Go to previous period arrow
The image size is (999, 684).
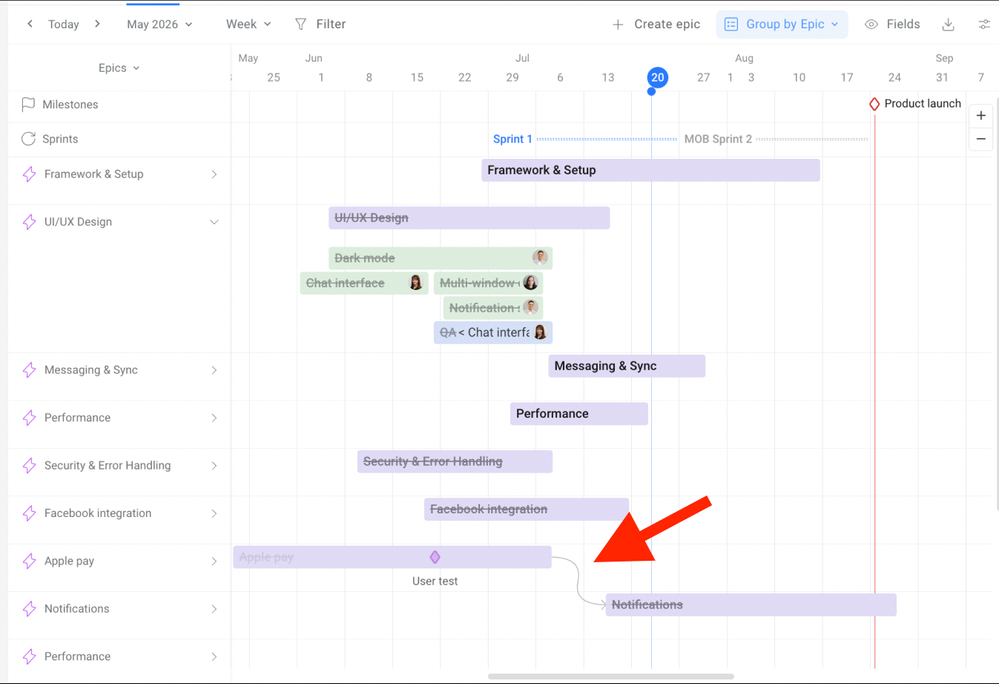click(x=30, y=24)
